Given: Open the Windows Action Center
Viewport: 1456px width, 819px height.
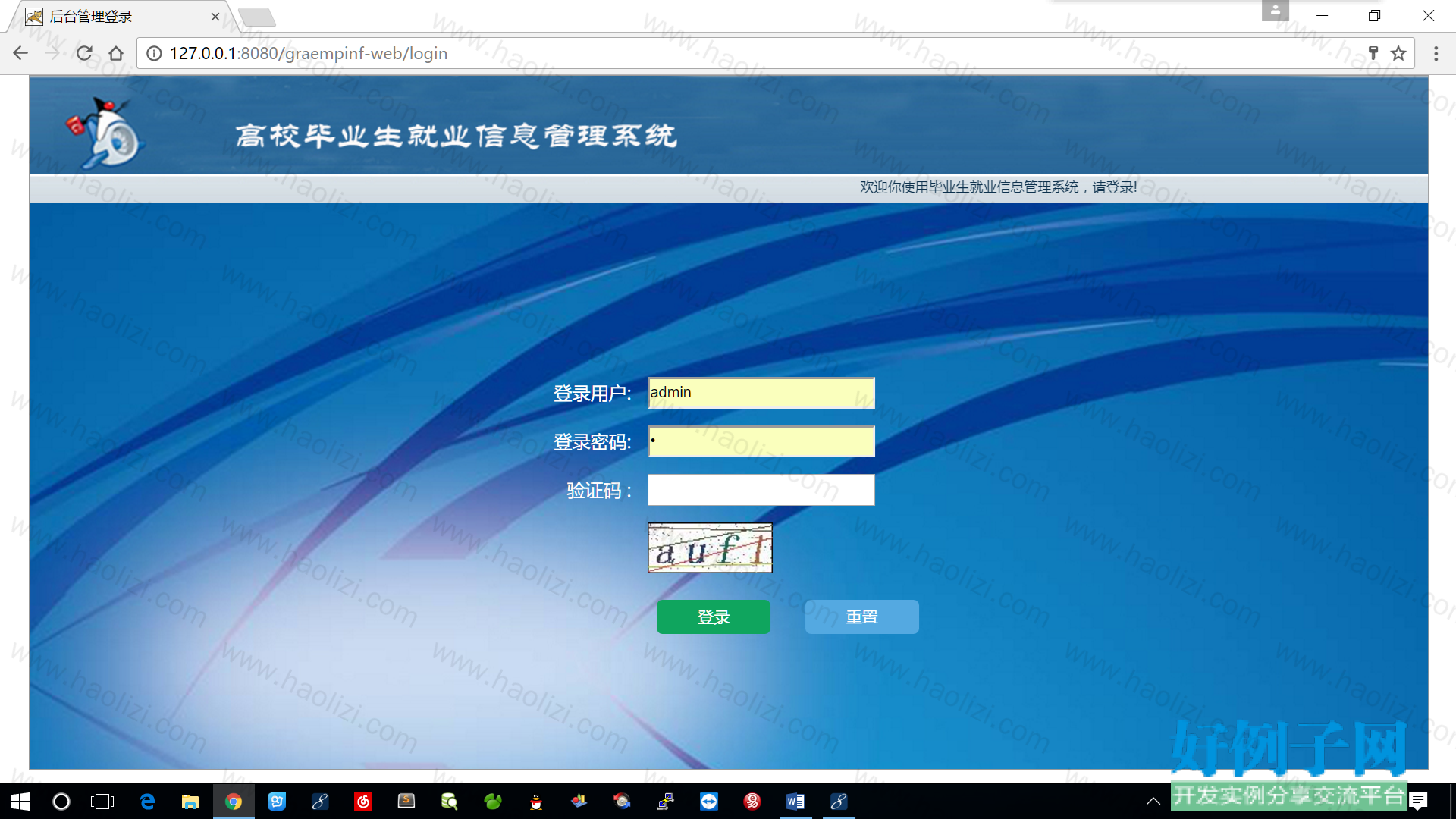Looking at the screenshot, I should [1419, 802].
